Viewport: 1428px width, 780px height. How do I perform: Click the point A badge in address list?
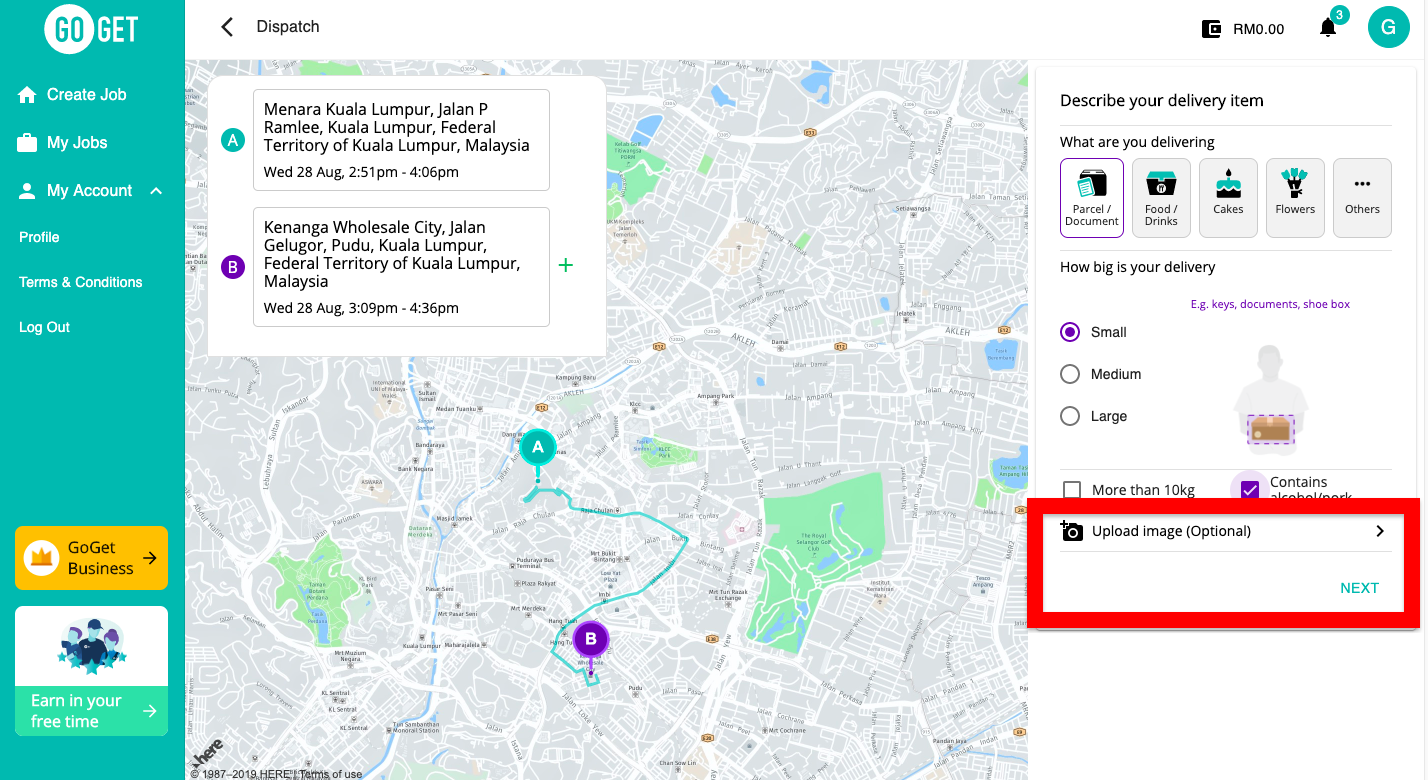232,140
